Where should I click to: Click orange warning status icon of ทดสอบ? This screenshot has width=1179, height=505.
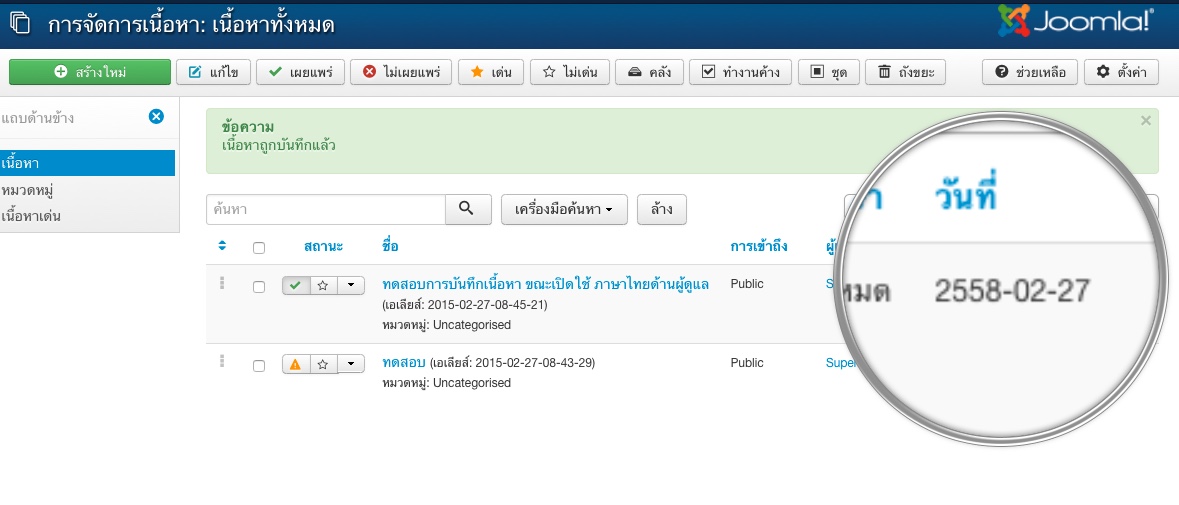pyautogui.click(x=296, y=364)
